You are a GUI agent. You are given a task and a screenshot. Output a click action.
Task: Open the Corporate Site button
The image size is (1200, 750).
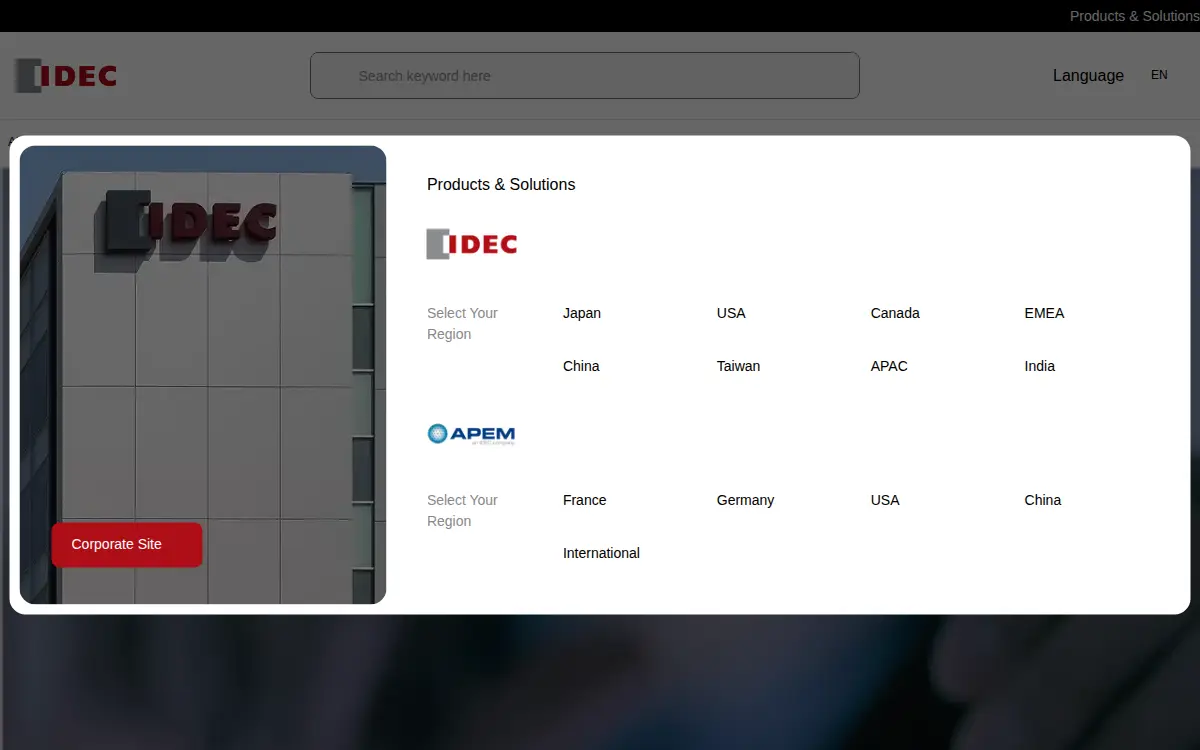[127, 545]
